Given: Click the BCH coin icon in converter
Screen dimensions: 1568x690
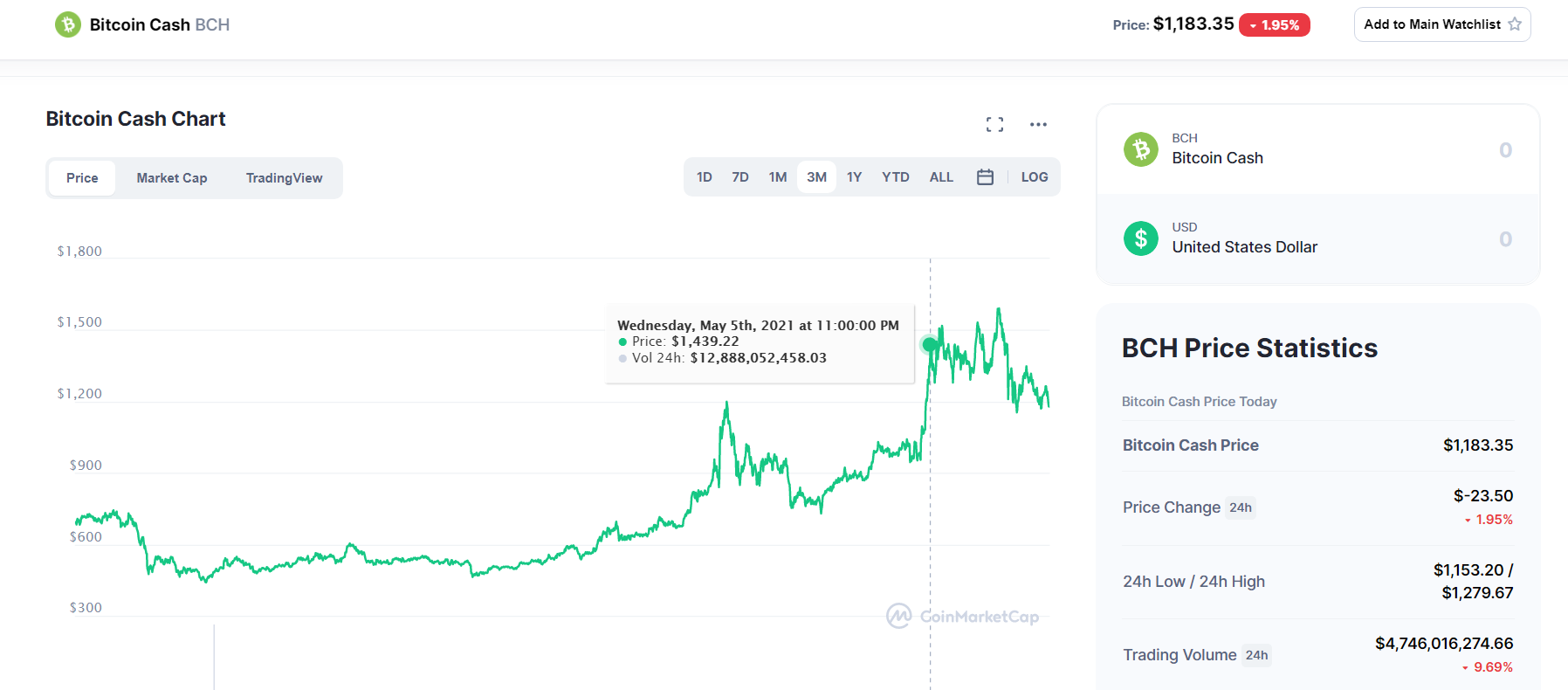Looking at the screenshot, I should (x=1141, y=149).
